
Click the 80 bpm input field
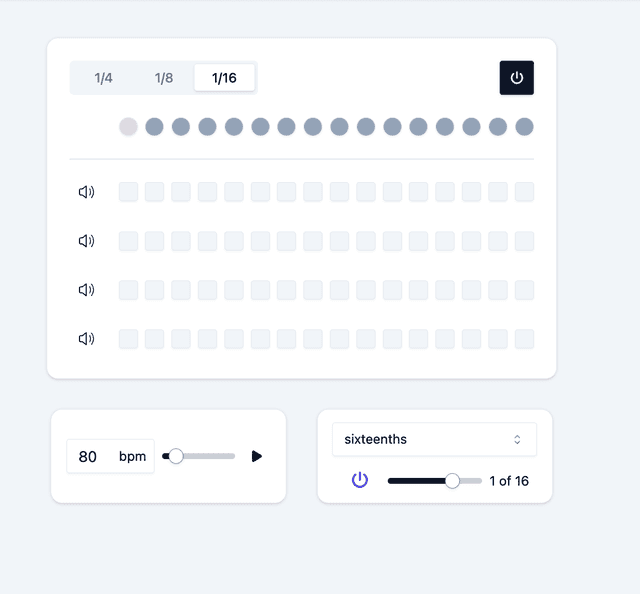(x=110, y=456)
